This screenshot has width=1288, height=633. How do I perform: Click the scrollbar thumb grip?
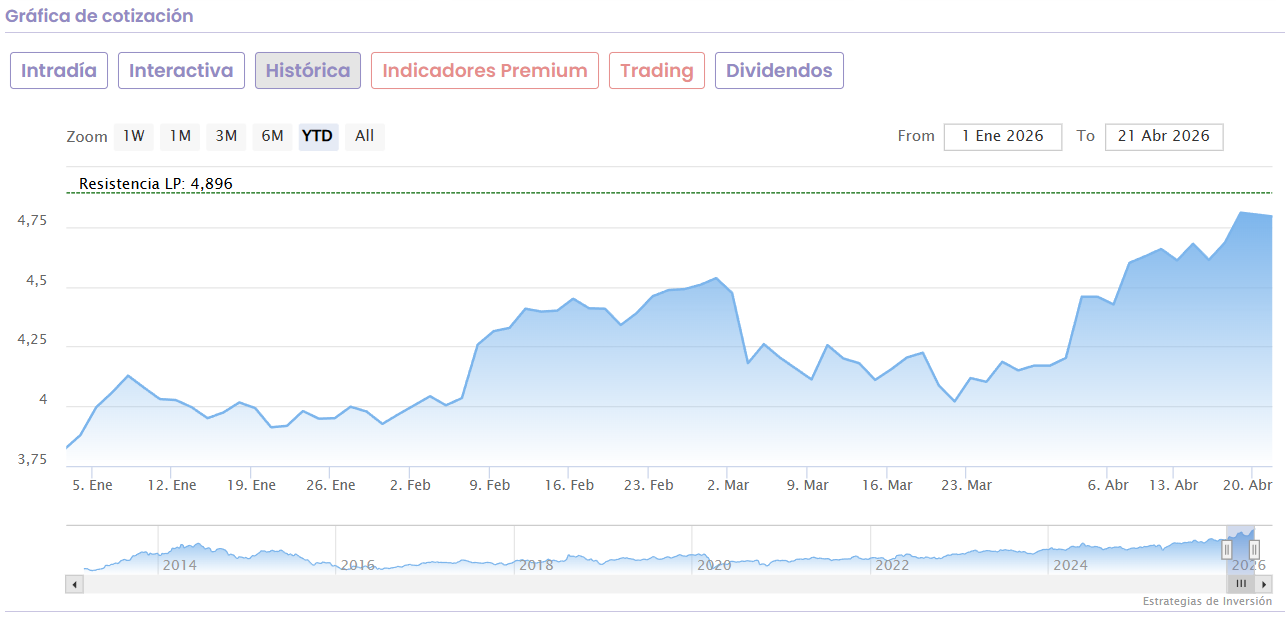pos(1241,584)
